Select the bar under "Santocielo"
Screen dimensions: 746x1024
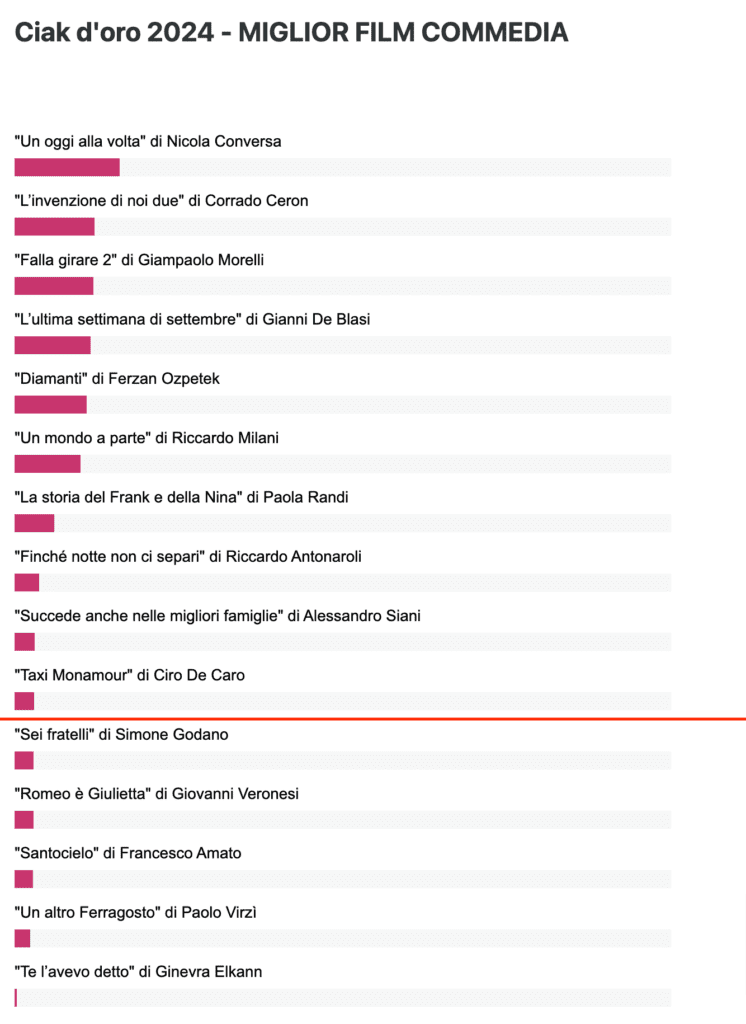coord(24,879)
